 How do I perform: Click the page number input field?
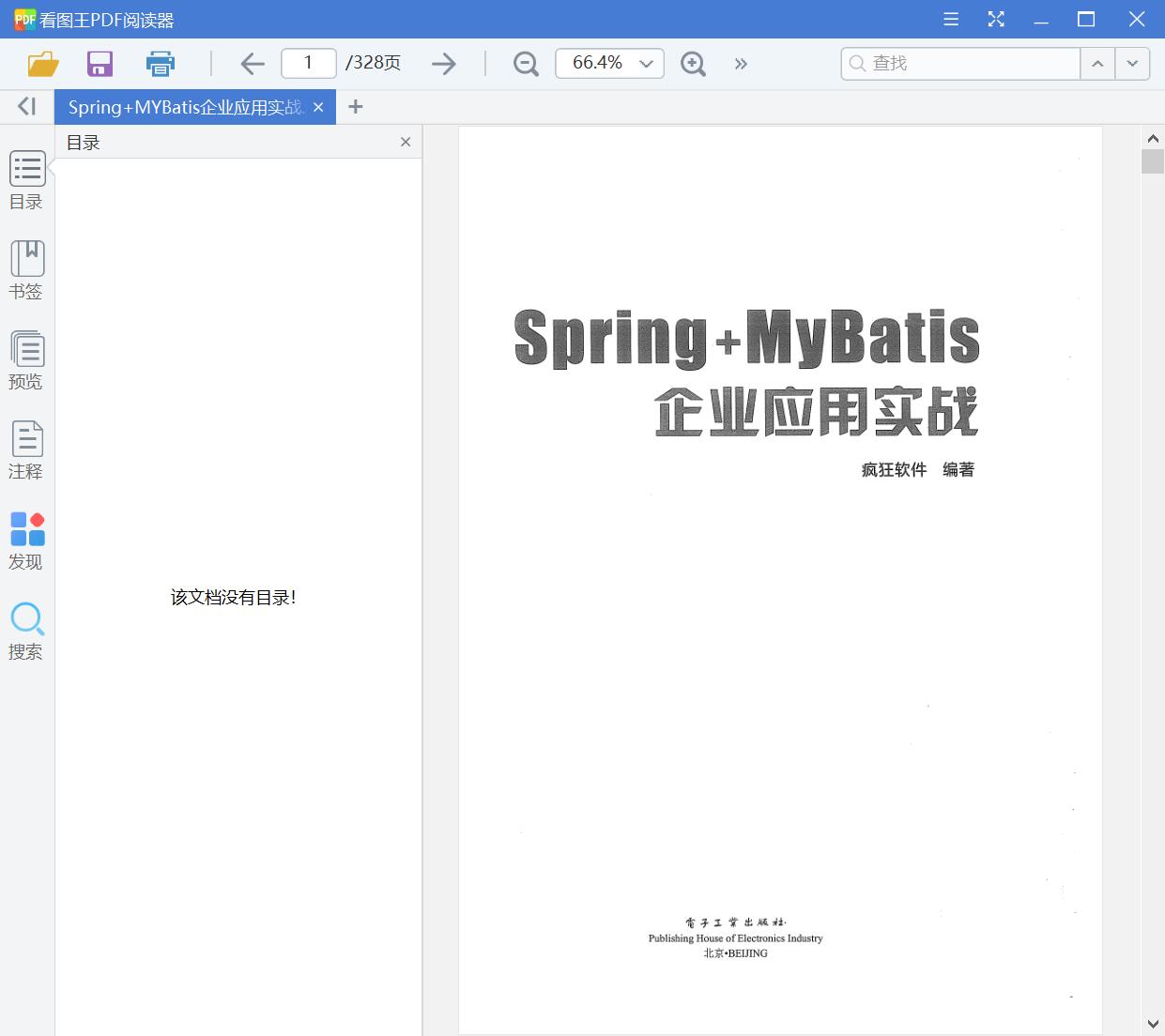309,63
